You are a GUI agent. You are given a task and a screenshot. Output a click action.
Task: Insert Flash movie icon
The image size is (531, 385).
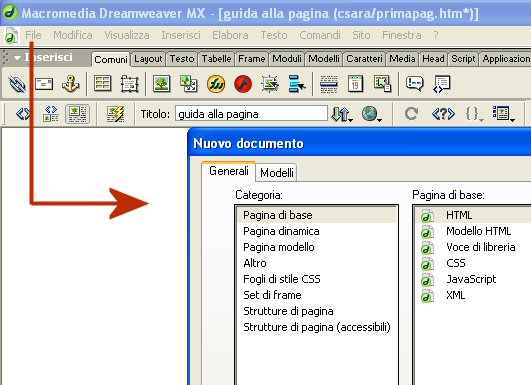click(x=243, y=84)
